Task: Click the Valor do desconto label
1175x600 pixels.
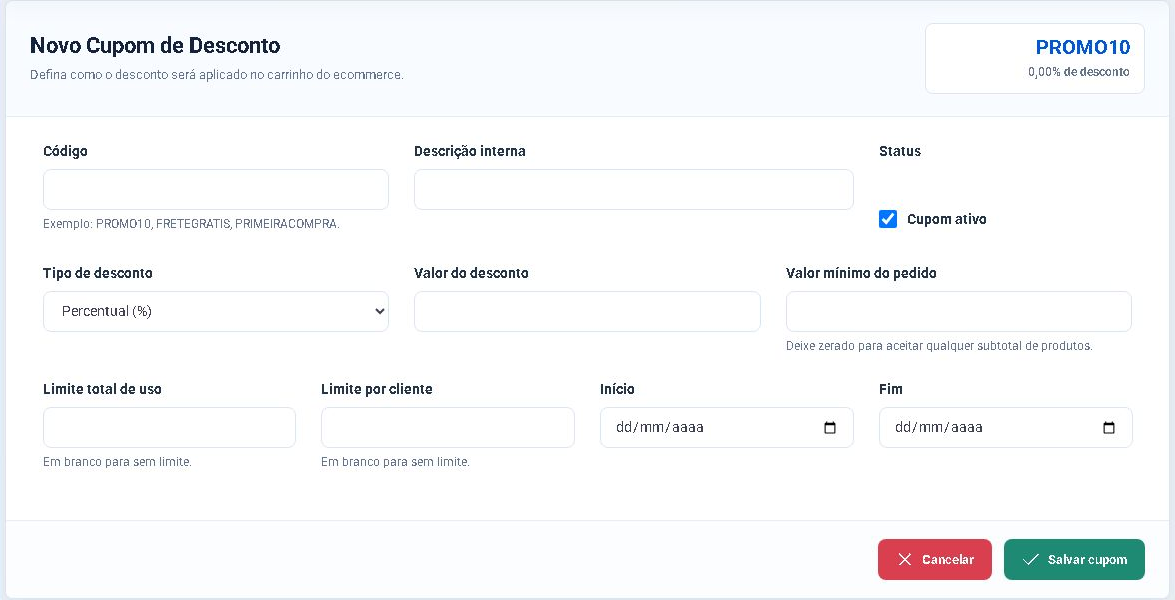Action: point(471,273)
